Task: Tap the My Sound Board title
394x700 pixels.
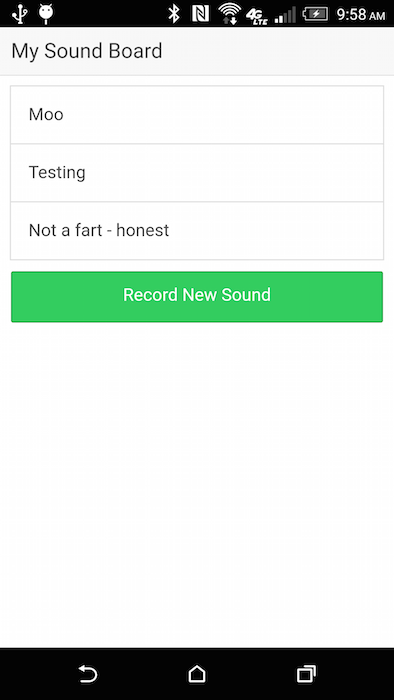Action: click(x=87, y=51)
